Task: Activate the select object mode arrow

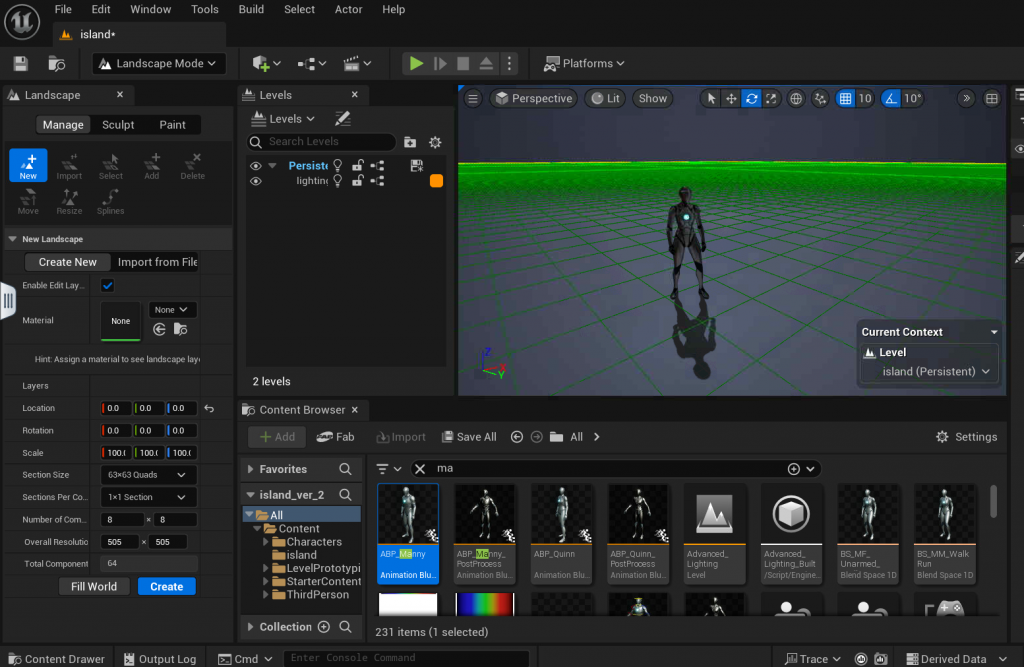Action: (711, 99)
